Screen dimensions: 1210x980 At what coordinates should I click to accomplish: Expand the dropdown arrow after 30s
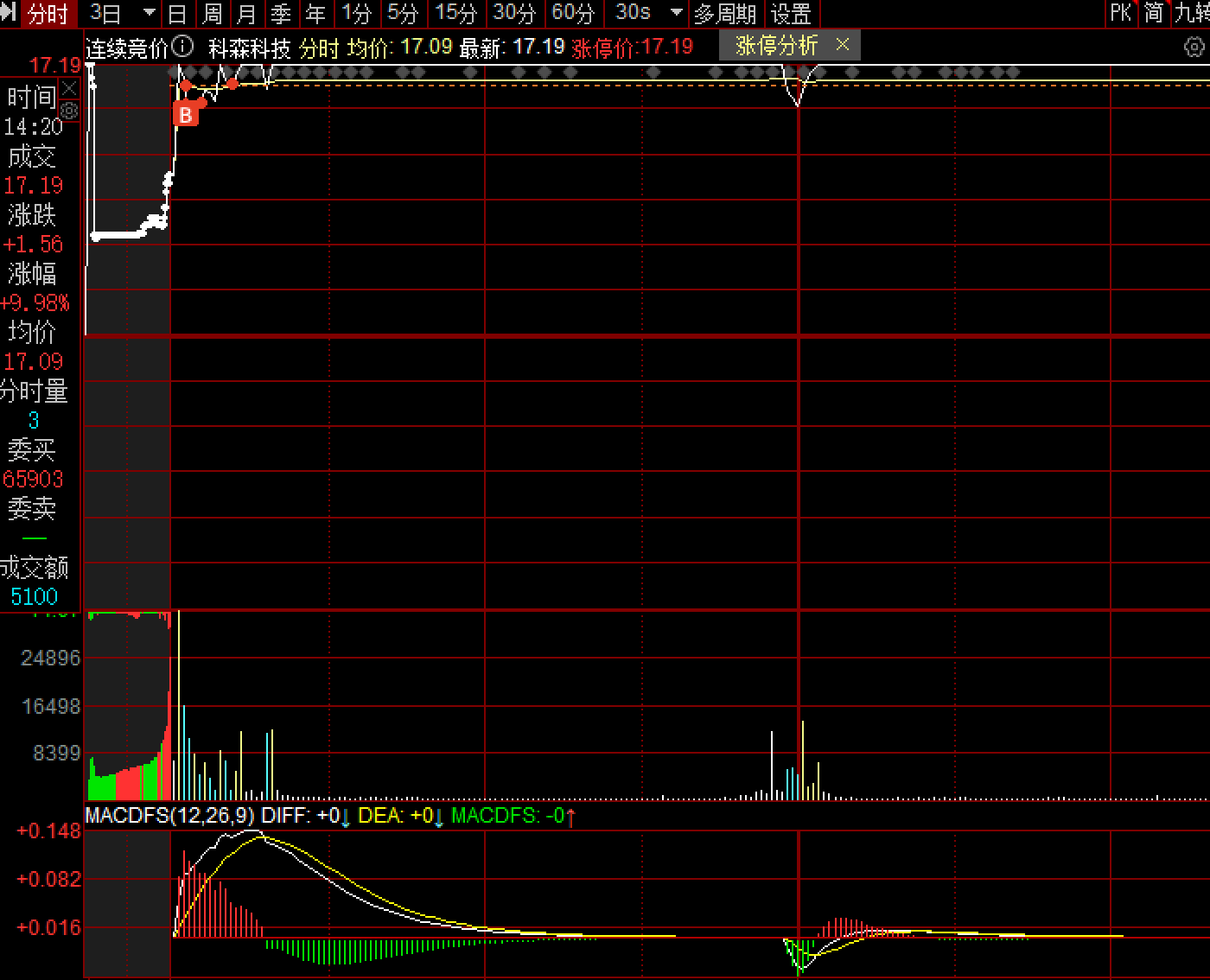point(677,13)
